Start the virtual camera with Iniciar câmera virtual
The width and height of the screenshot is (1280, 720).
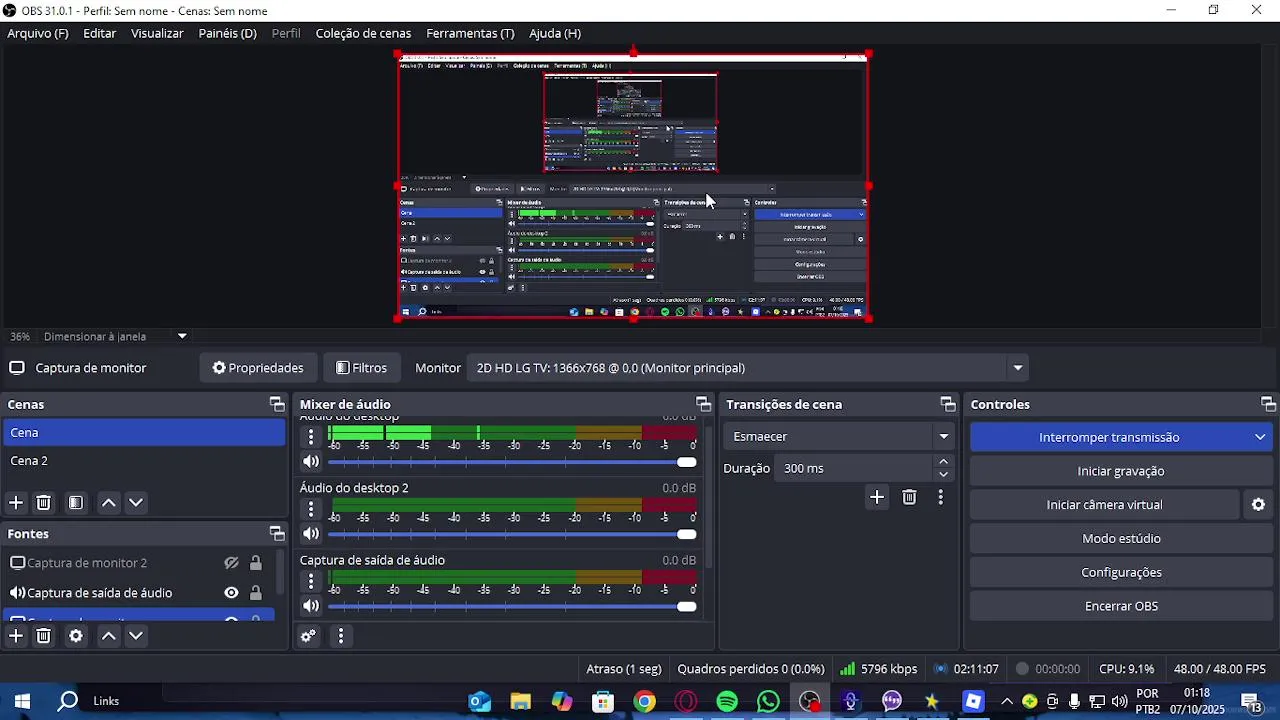(1105, 505)
